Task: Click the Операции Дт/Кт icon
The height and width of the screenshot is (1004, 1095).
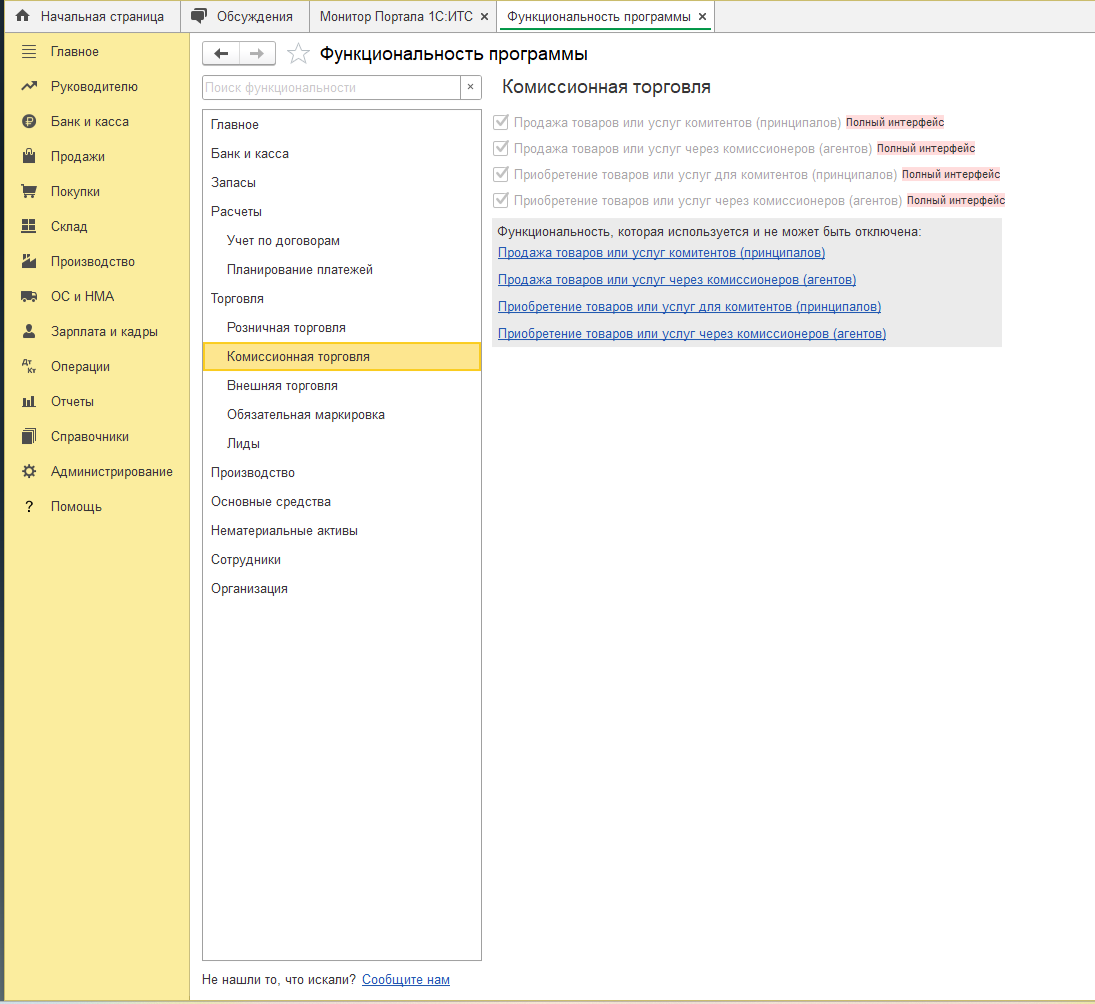Action: (29, 366)
